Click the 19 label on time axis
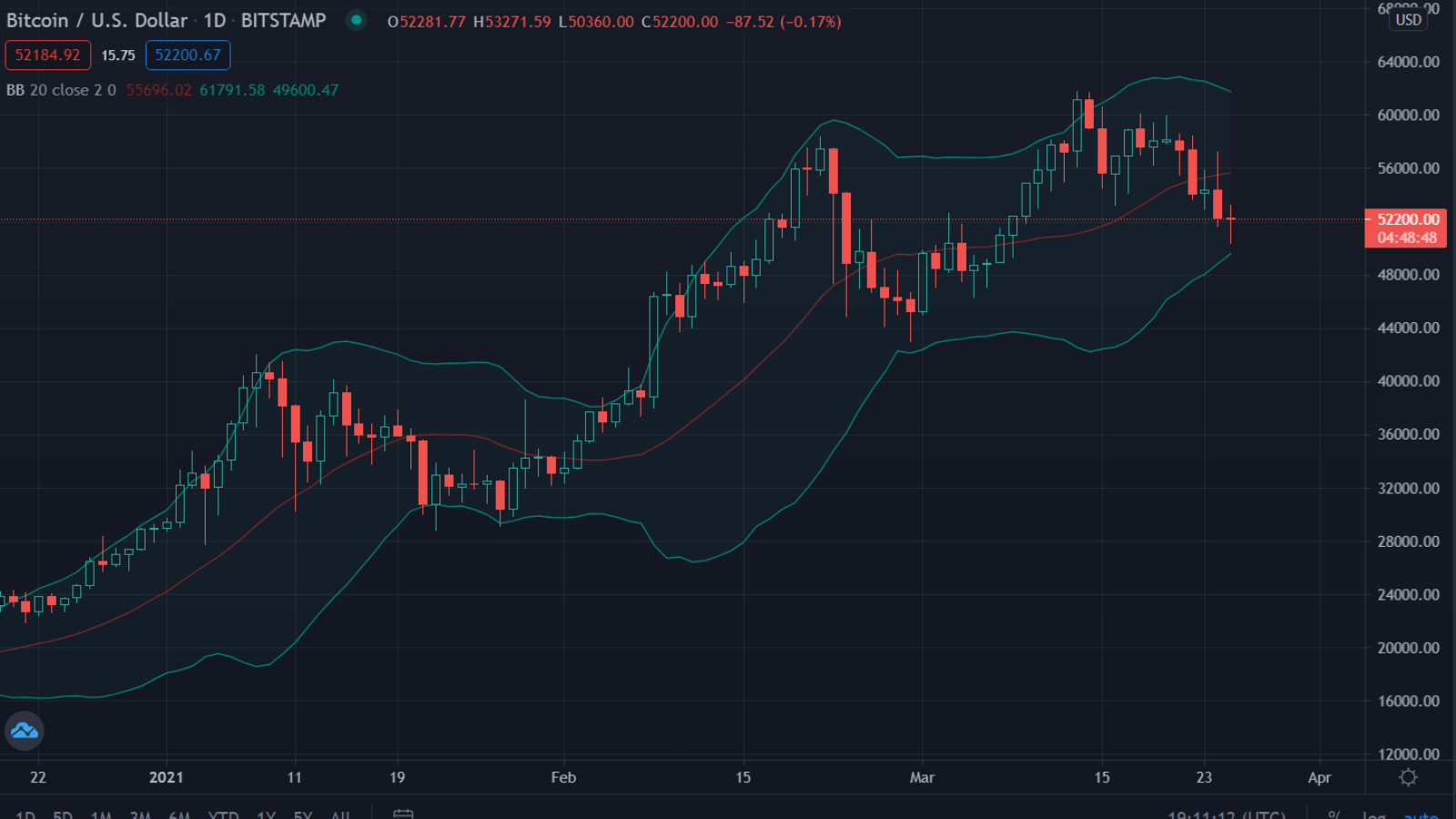Viewport: 1456px width, 819px height. tap(397, 777)
